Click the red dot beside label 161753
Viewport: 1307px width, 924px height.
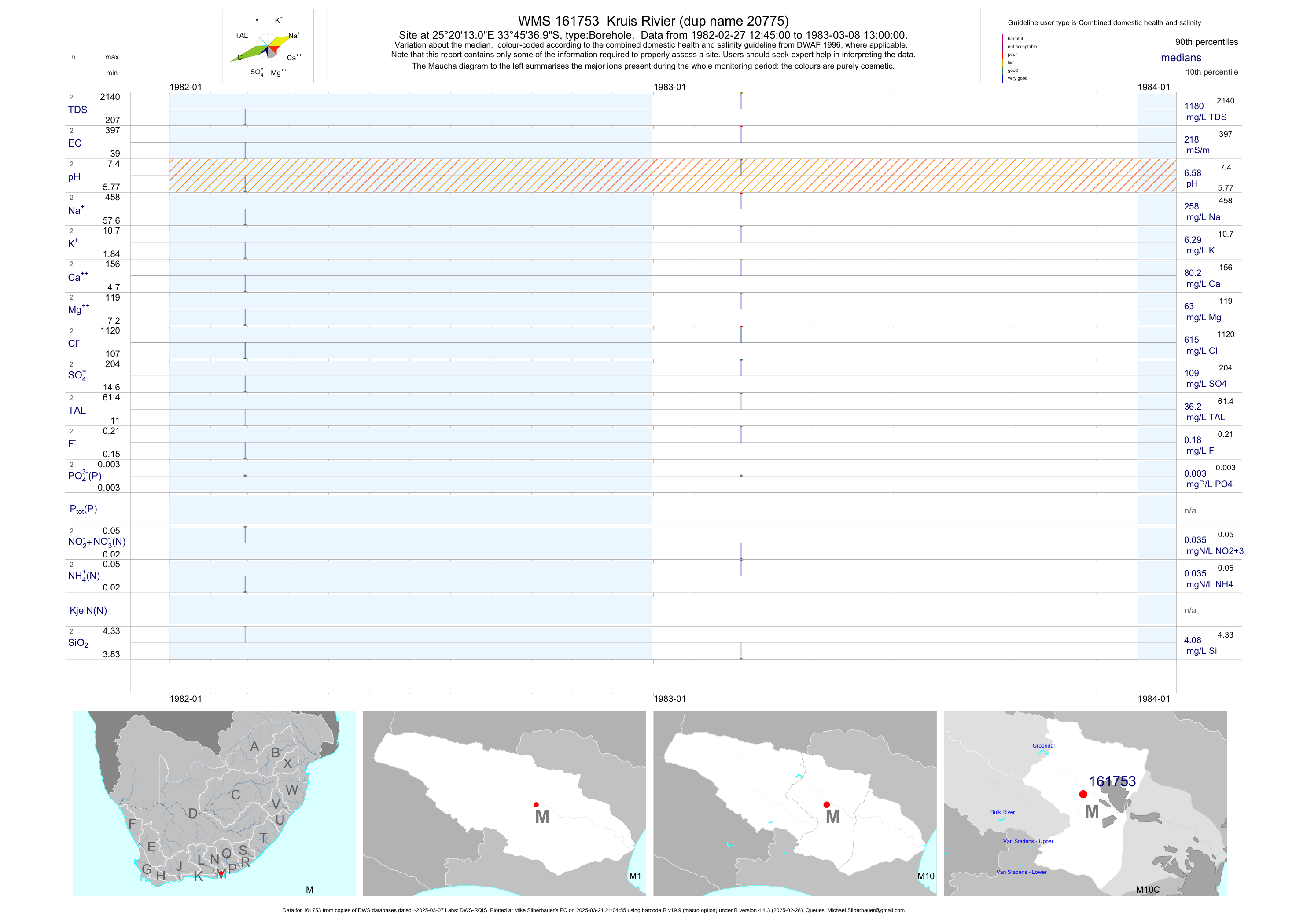[x=1083, y=794]
